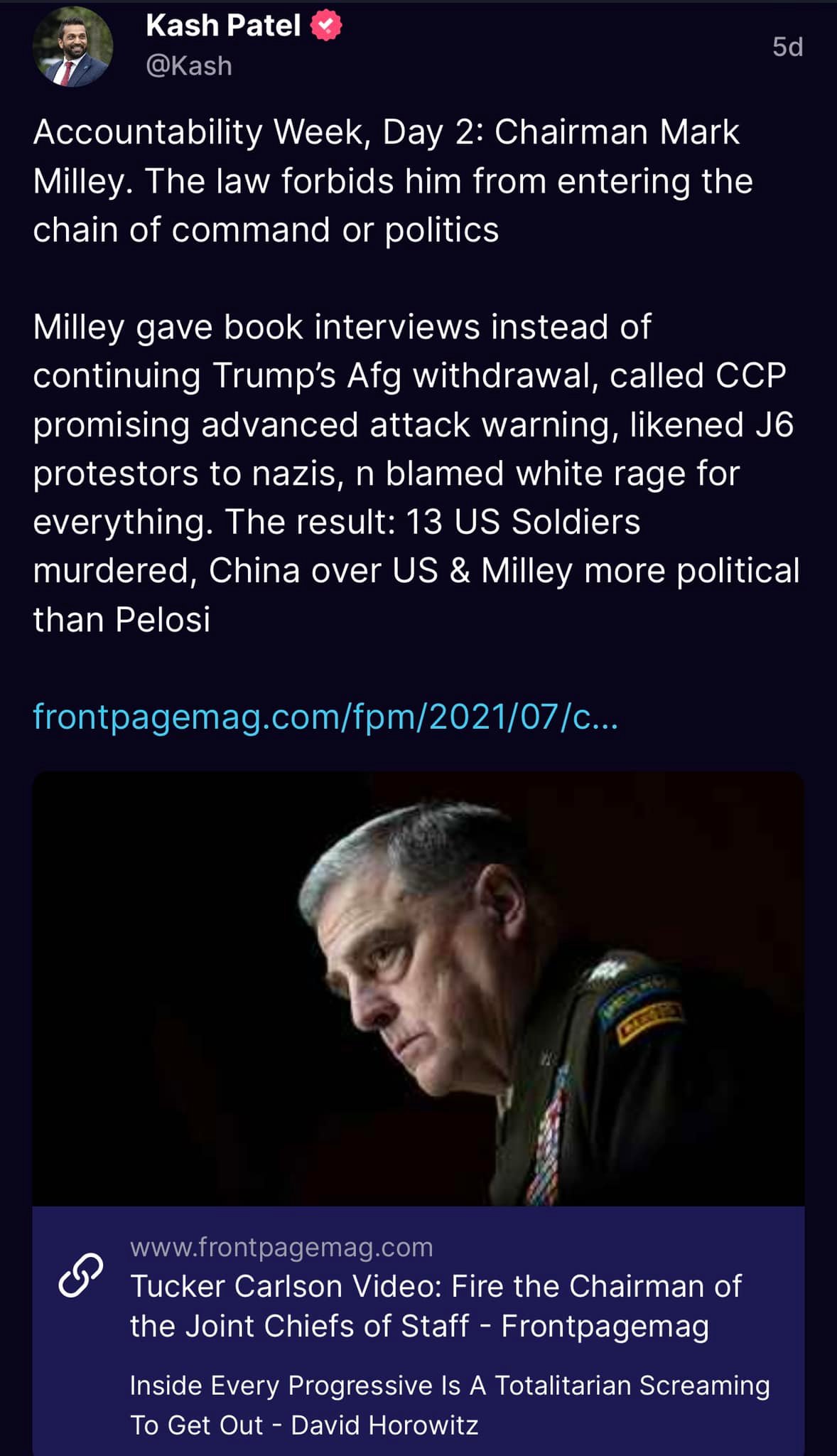The width and height of the screenshot is (837, 1456).
Task: Tap the medal ribbons in the photo
Action: tap(549, 1130)
